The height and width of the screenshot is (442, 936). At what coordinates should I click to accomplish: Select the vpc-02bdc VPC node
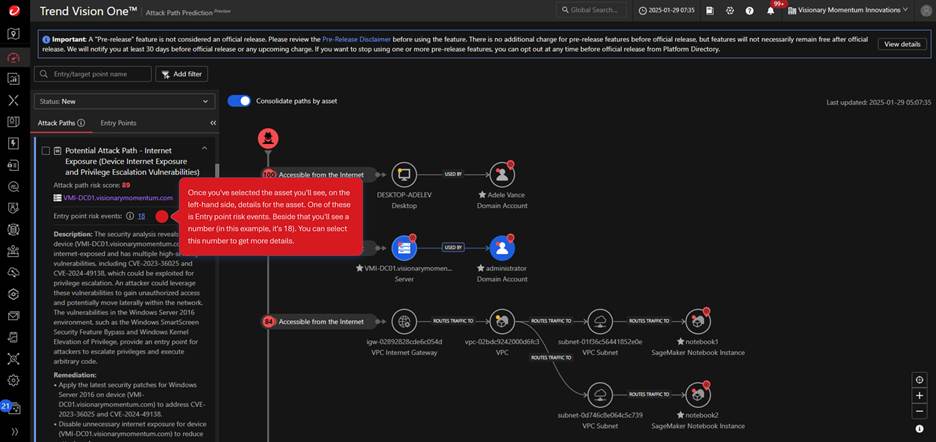point(502,321)
